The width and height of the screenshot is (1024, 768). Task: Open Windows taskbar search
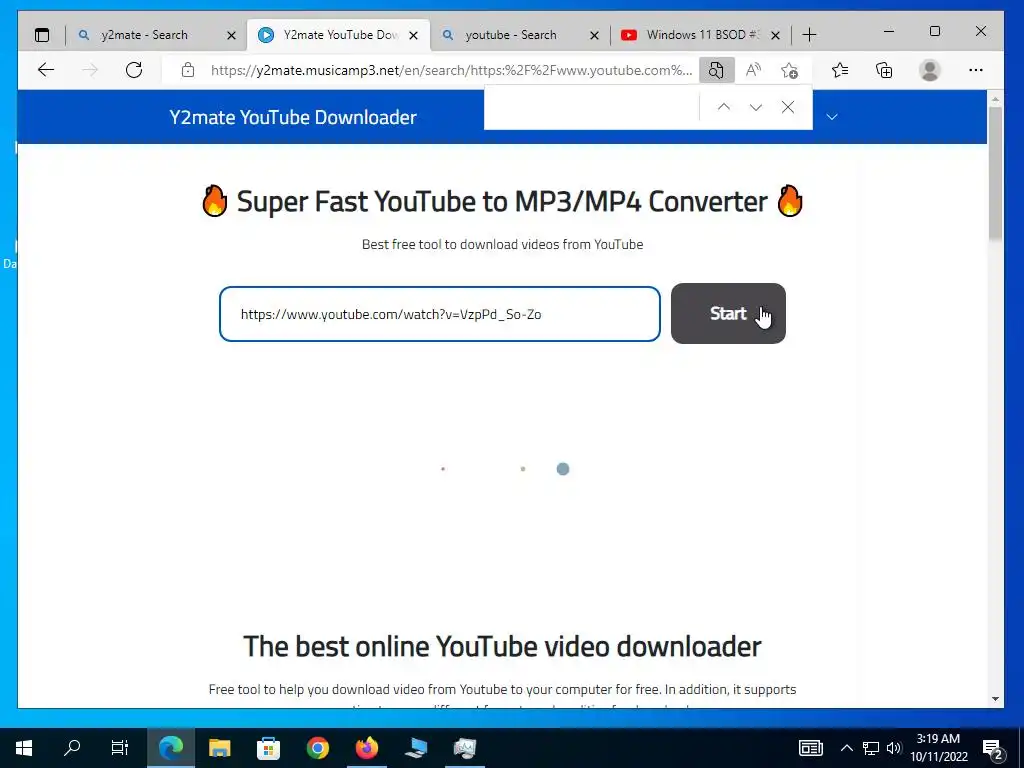(72, 748)
